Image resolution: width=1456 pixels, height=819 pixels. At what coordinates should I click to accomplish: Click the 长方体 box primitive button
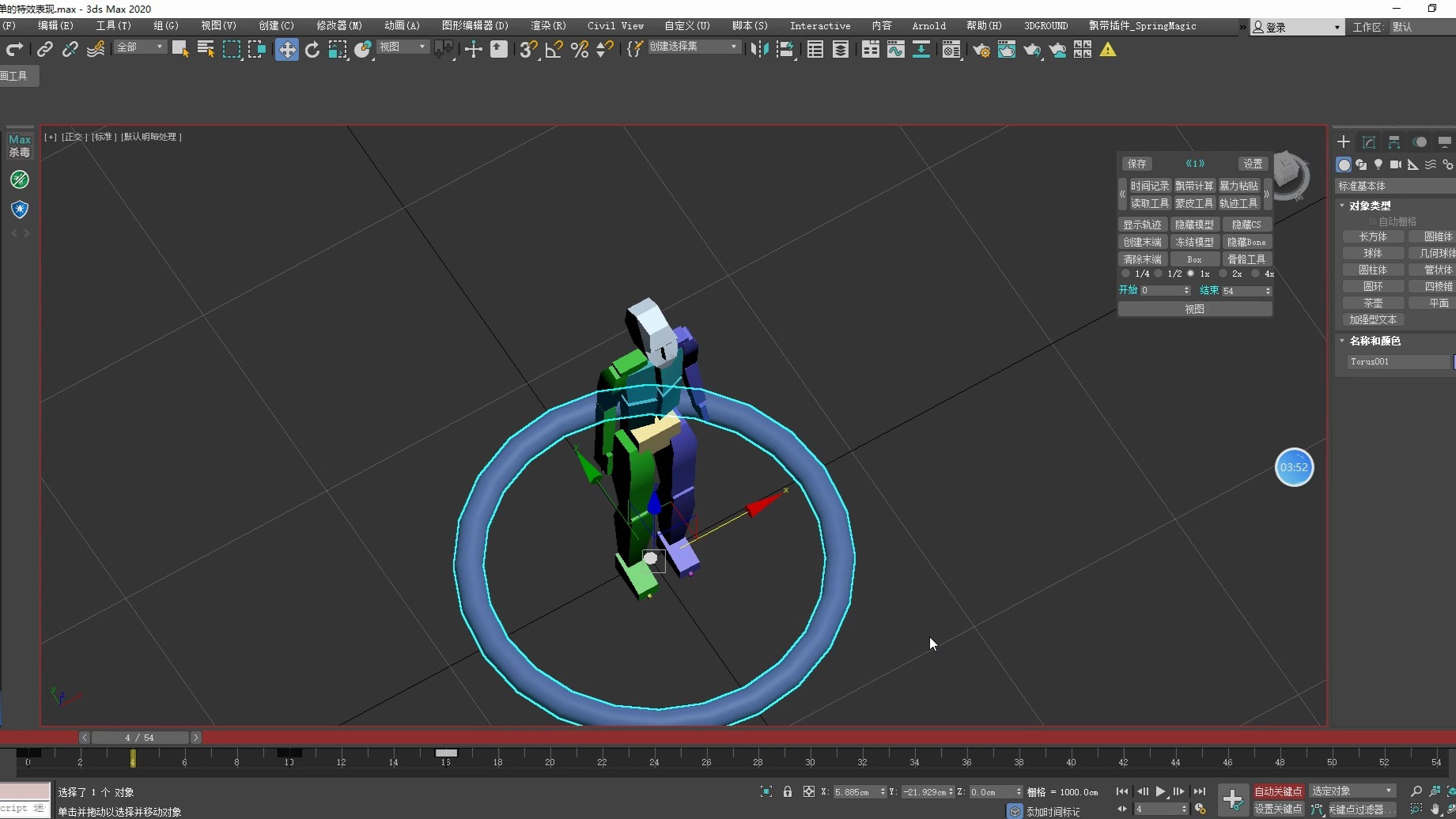click(1373, 236)
